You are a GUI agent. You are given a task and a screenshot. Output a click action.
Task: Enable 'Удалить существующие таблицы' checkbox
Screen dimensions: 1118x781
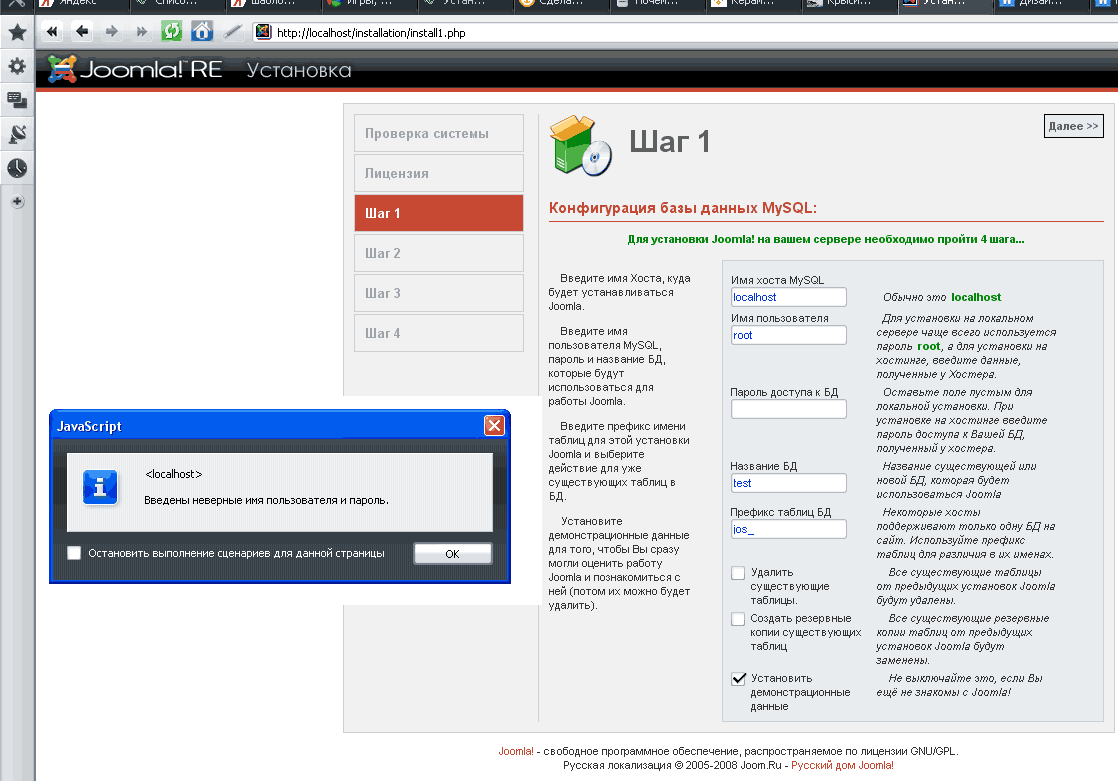click(738, 573)
